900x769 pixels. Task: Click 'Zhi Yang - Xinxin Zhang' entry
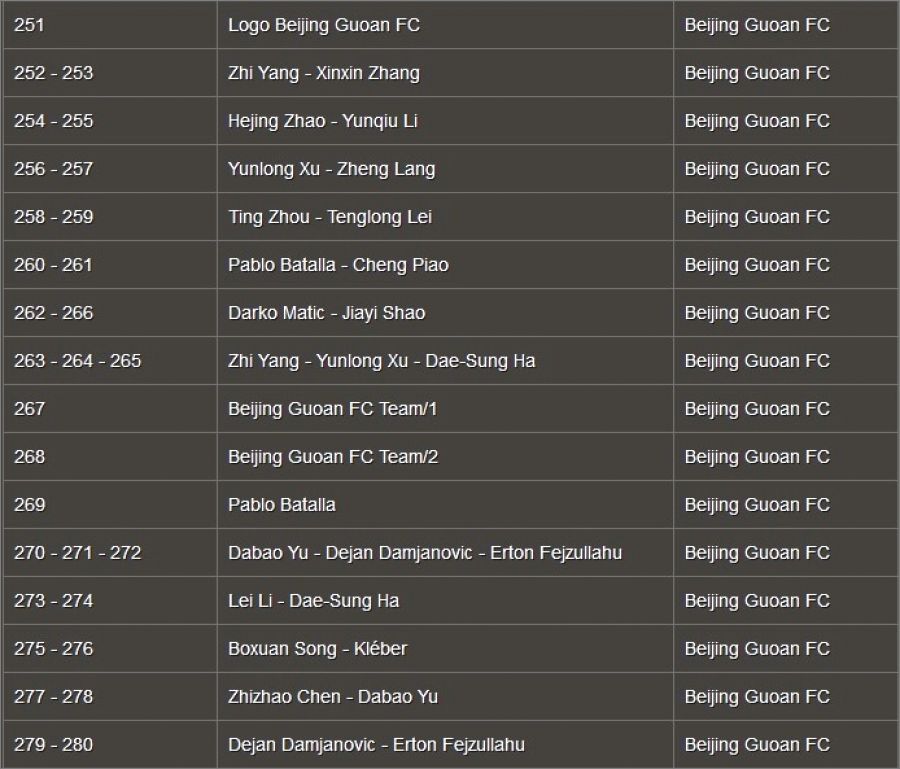click(x=323, y=73)
